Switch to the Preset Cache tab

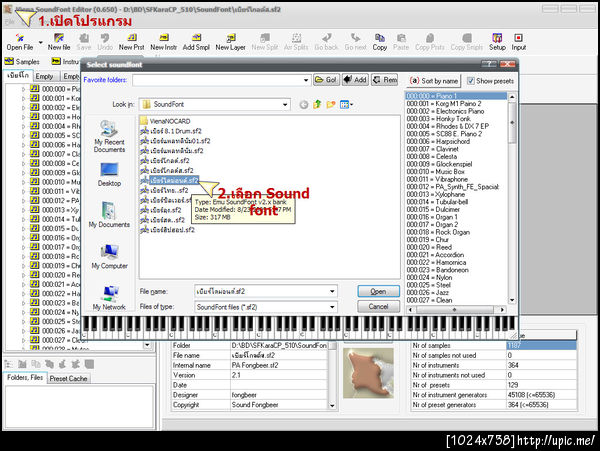click(x=68, y=378)
